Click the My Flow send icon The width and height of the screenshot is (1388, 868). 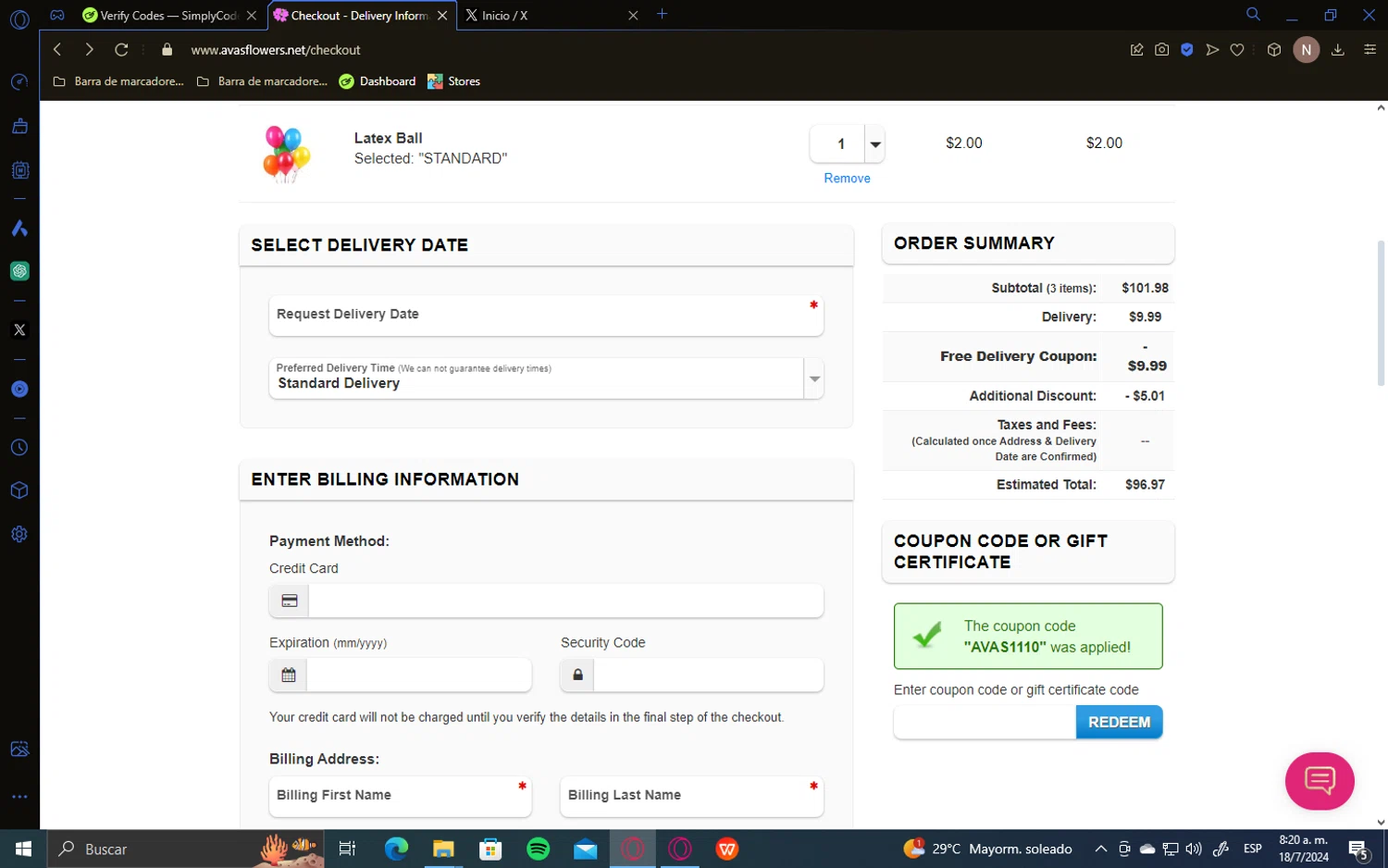click(x=1212, y=50)
